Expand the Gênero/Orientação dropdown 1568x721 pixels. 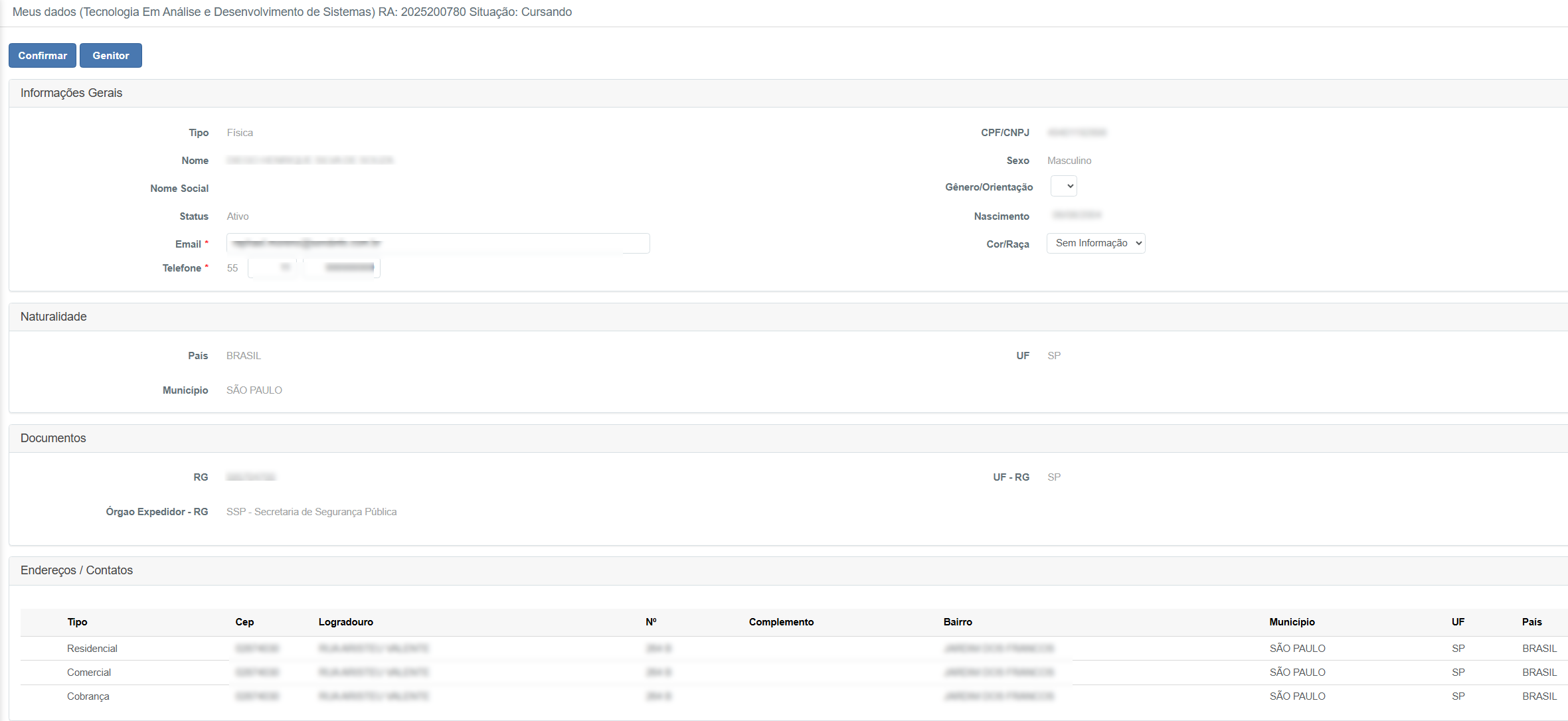1063,187
